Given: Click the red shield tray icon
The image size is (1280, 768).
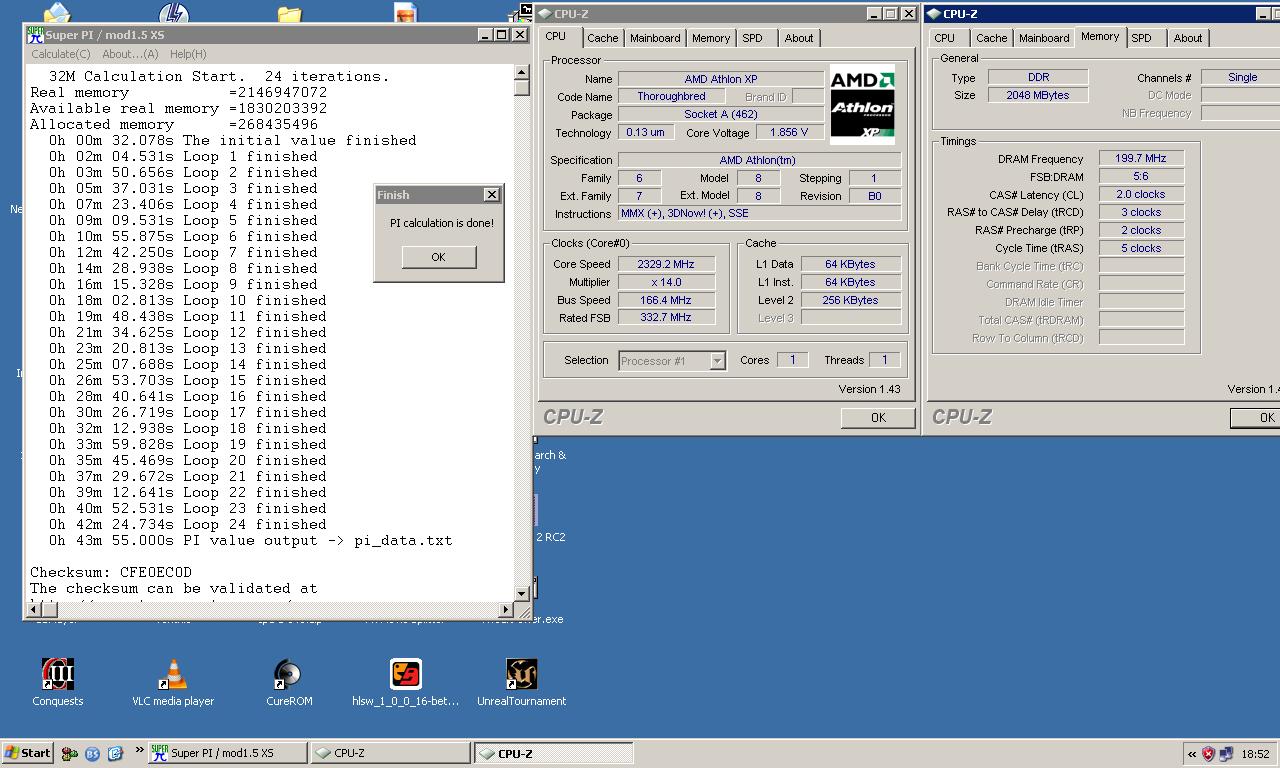Looking at the screenshot, I should pos(1208,754).
